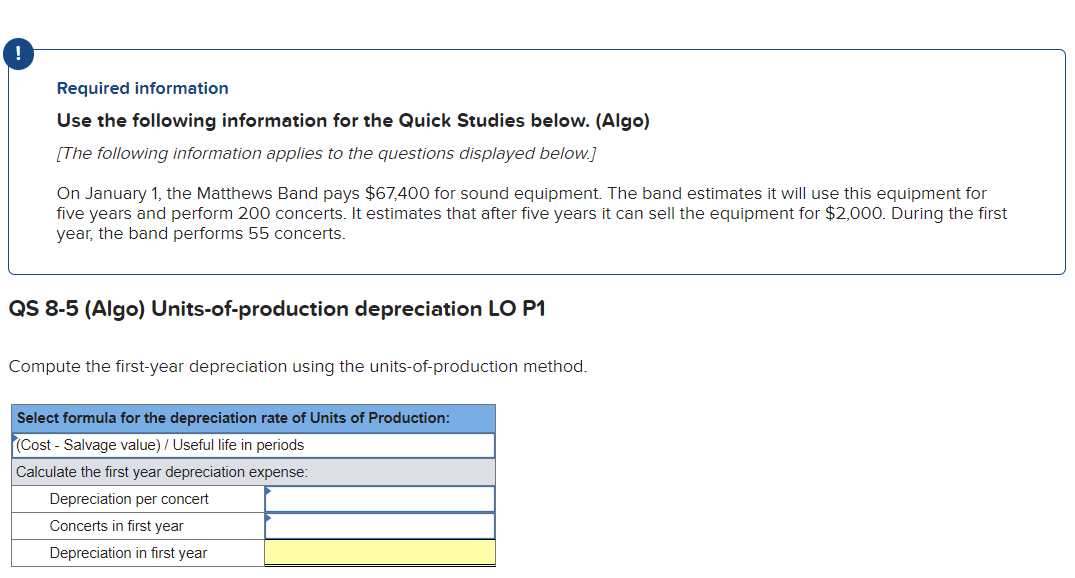
Task: Select the Depreciation per concert row label
Action: pyautogui.click(x=137, y=498)
